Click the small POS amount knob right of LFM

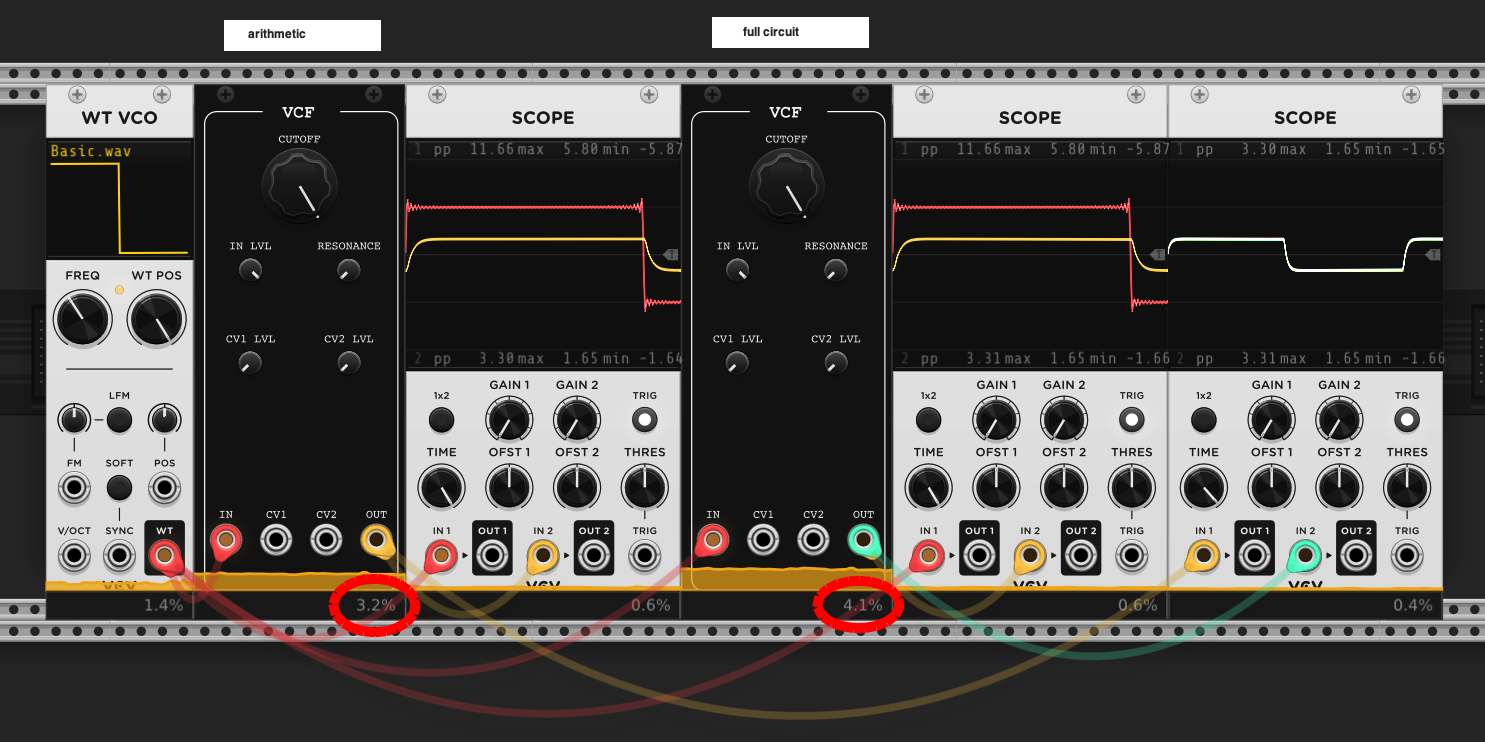(x=165, y=420)
